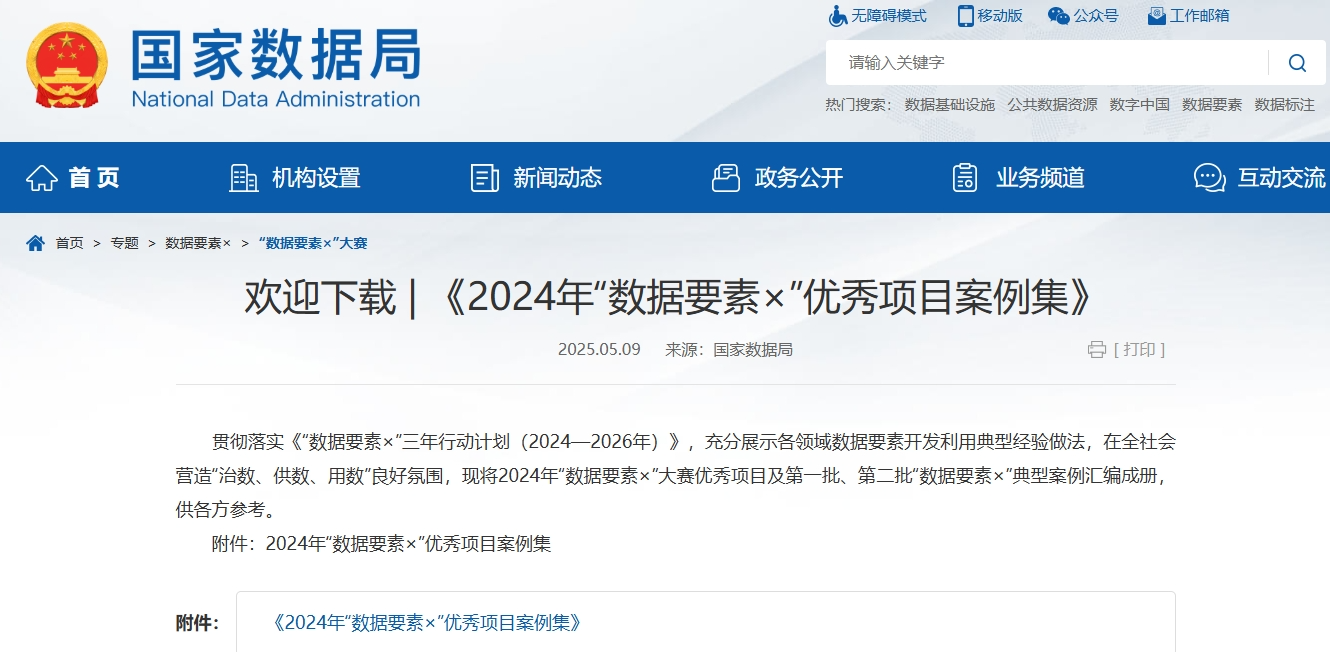Open the 业务频道 navigation menu
Screen dimensions: 1330x652
click(1040, 178)
